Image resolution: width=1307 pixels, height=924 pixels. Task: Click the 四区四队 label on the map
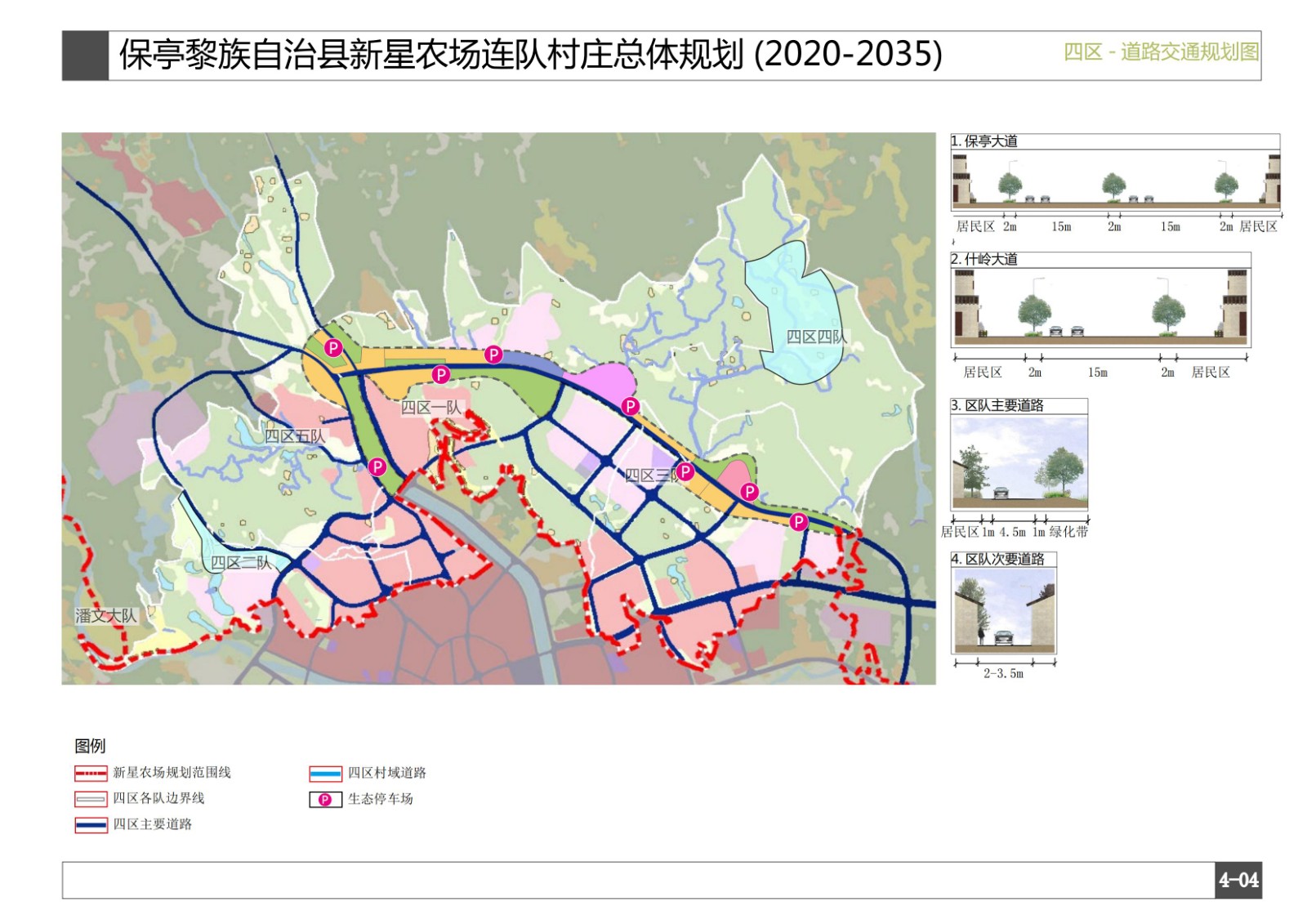click(816, 337)
